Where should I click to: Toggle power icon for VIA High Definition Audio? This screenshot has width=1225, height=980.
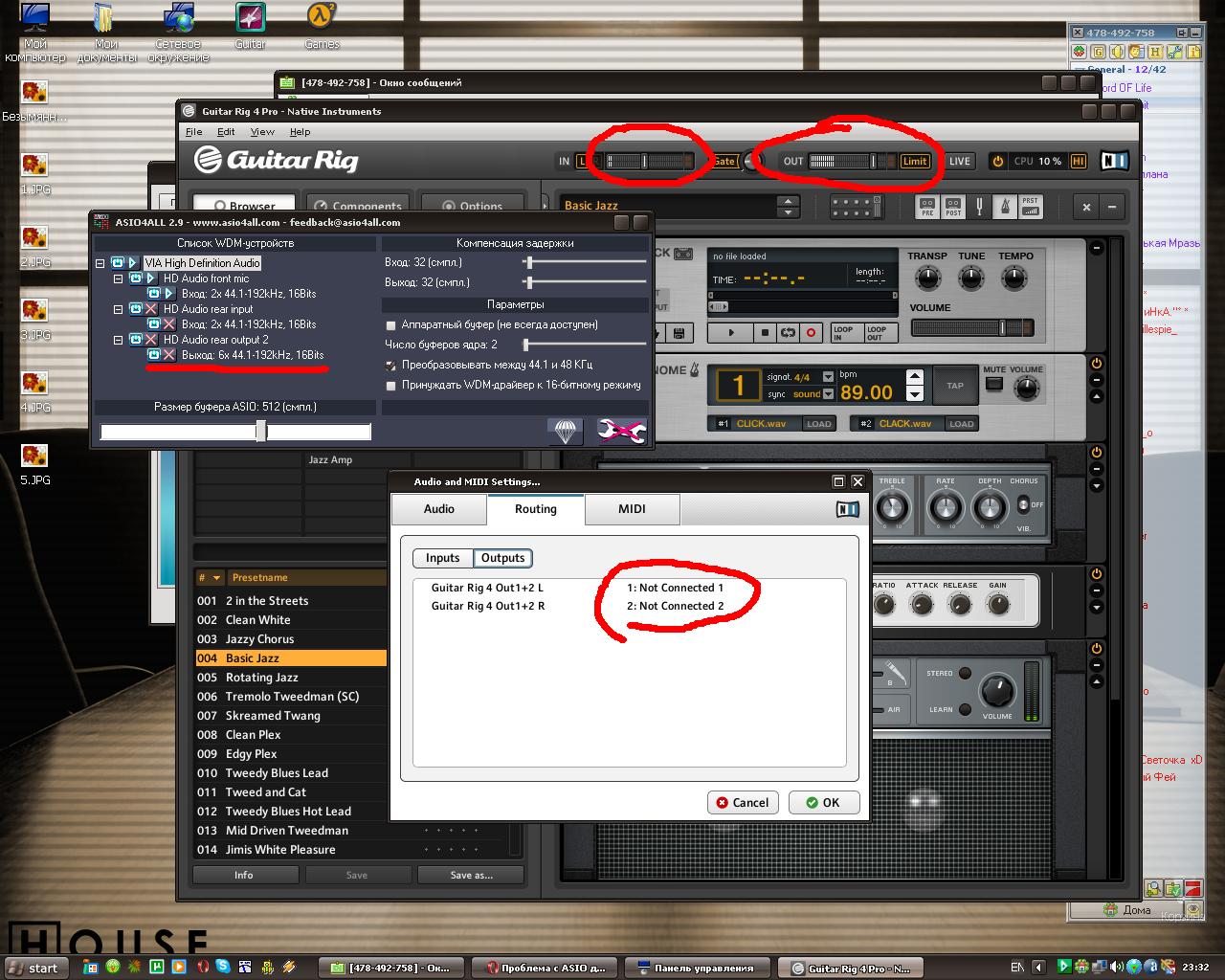point(118,262)
